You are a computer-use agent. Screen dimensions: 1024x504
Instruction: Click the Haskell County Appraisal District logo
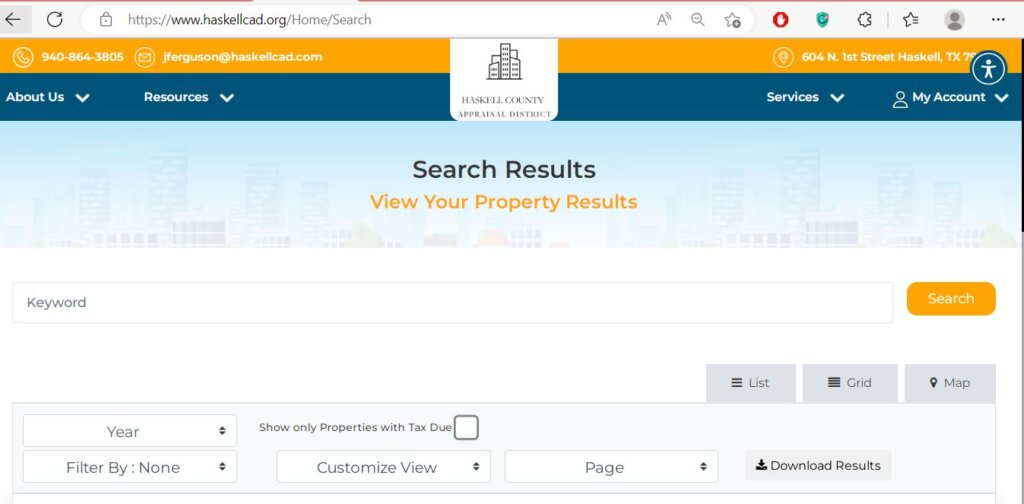click(x=504, y=80)
